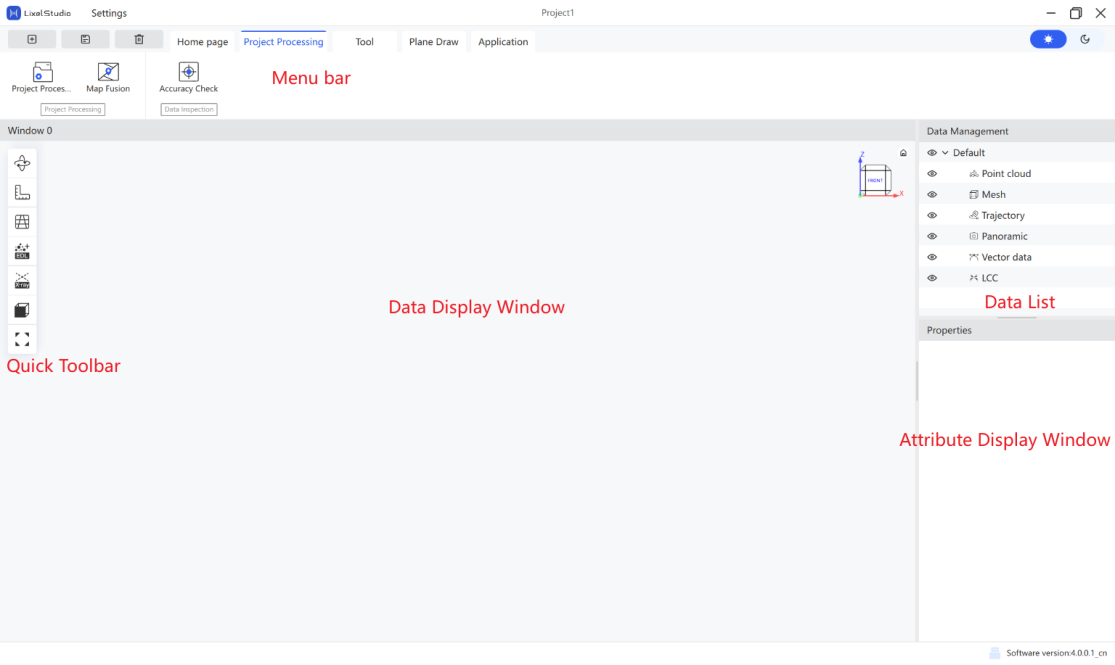Select the Point cloud tree item
The height and width of the screenshot is (665, 1115).
pyautogui.click(x=1005, y=174)
